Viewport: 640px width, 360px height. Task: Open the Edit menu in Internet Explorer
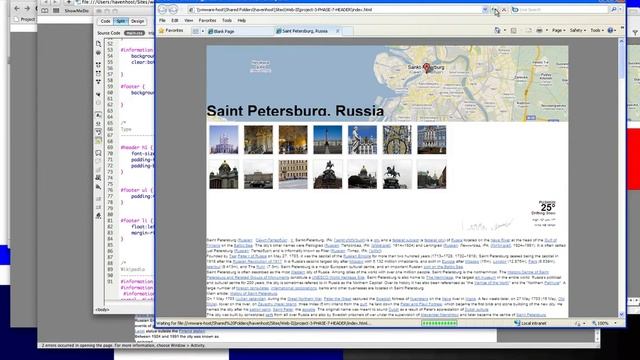click(175, 20)
